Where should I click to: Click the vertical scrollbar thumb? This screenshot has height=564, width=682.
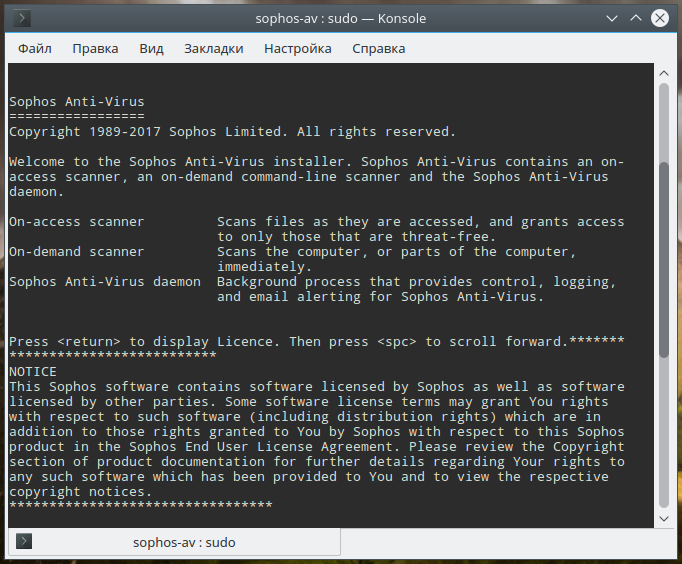tap(664, 260)
